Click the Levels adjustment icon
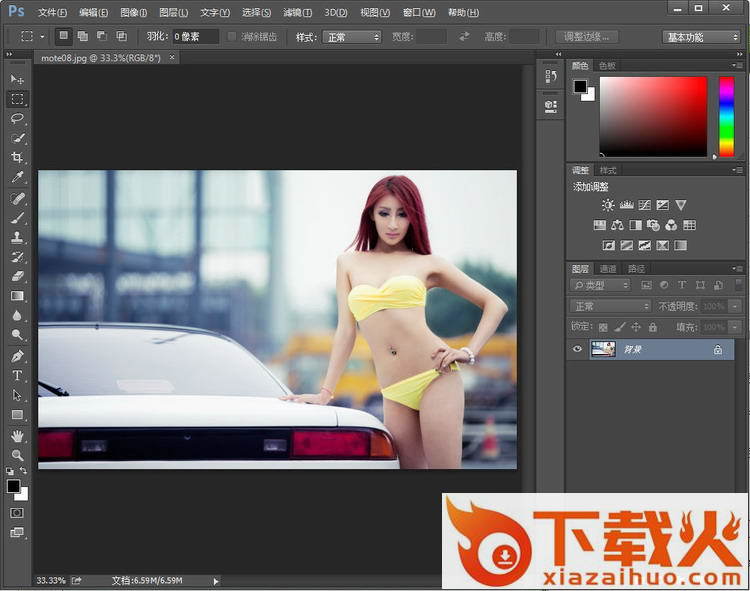Screen dimensions: 750x591 click(x=627, y=205)
